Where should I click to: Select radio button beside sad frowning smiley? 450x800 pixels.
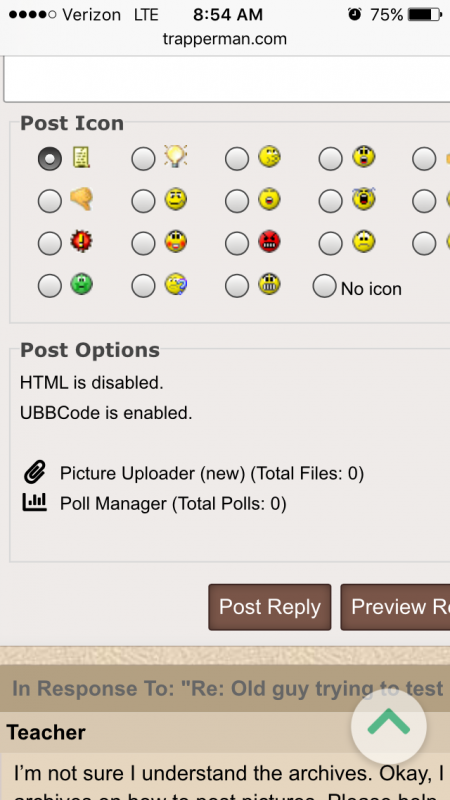point(330,243)
